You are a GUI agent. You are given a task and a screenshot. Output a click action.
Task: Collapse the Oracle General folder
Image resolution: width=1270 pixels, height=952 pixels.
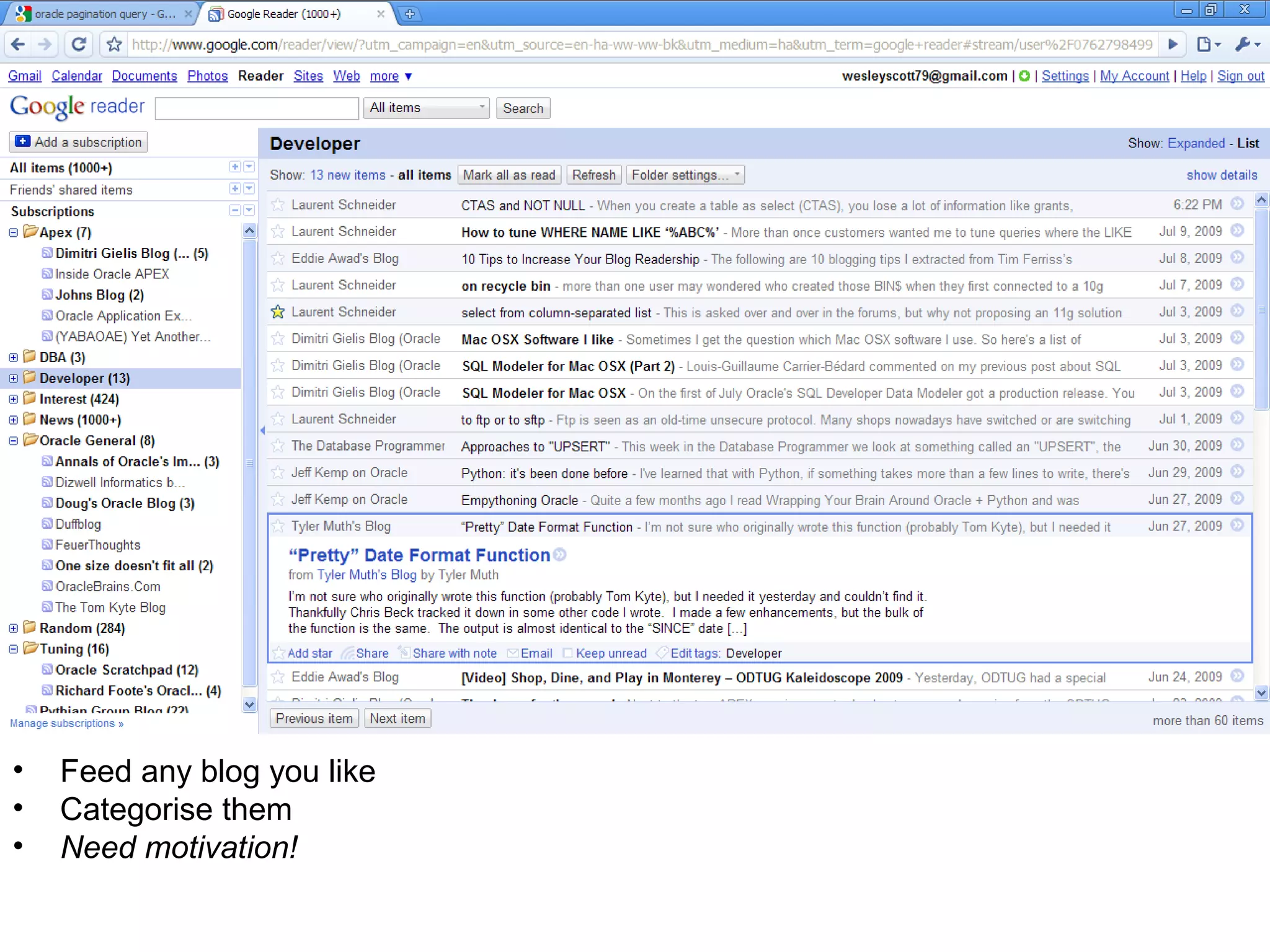tap(13, 441)
